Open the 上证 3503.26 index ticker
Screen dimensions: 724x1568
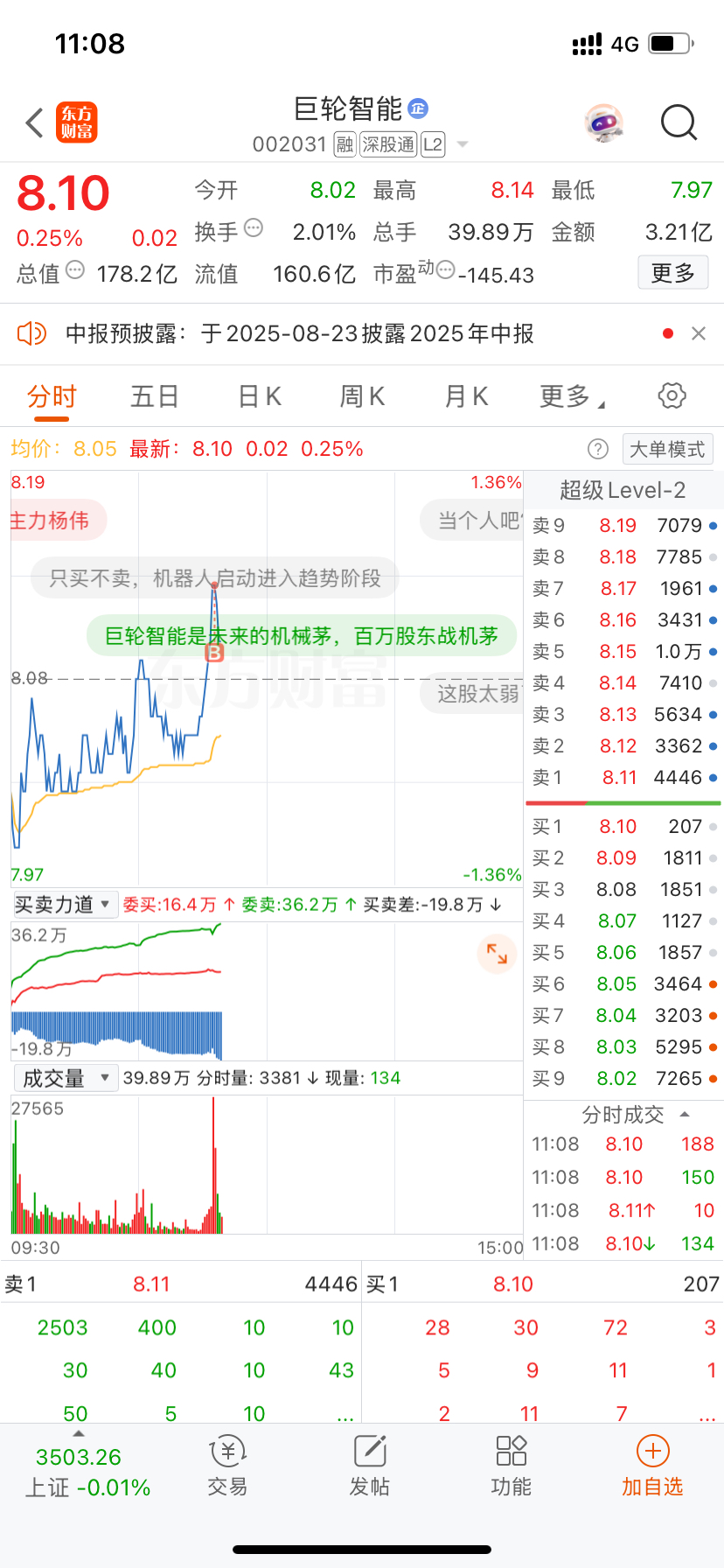[87, 1472]
